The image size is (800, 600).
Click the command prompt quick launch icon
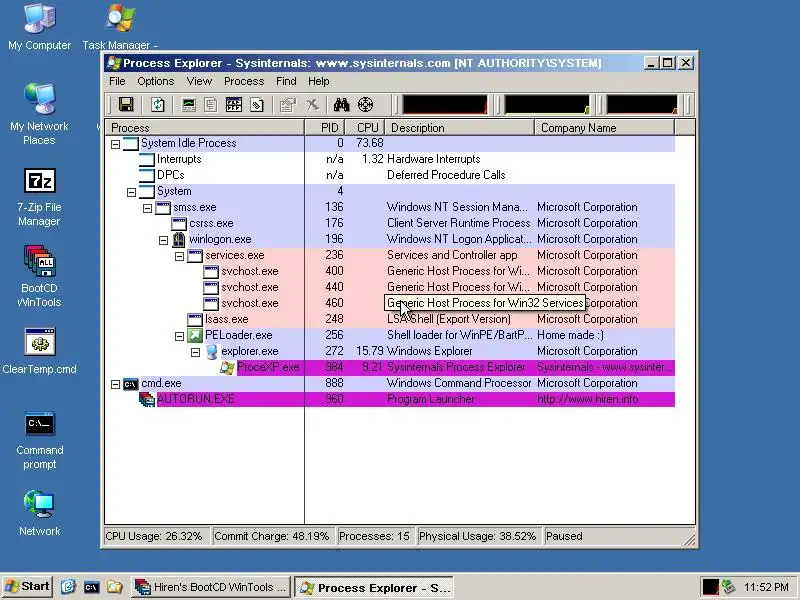coord(91,587)
